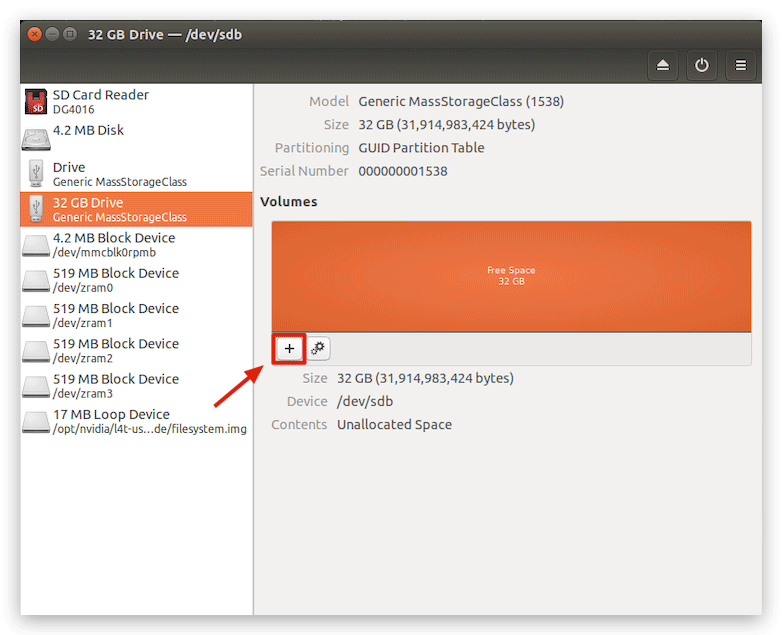Image resolution: width=782 pixels, height=635 pixels.
Task: Click the serial number 000000001538
Action: click(x=403, y=171)
